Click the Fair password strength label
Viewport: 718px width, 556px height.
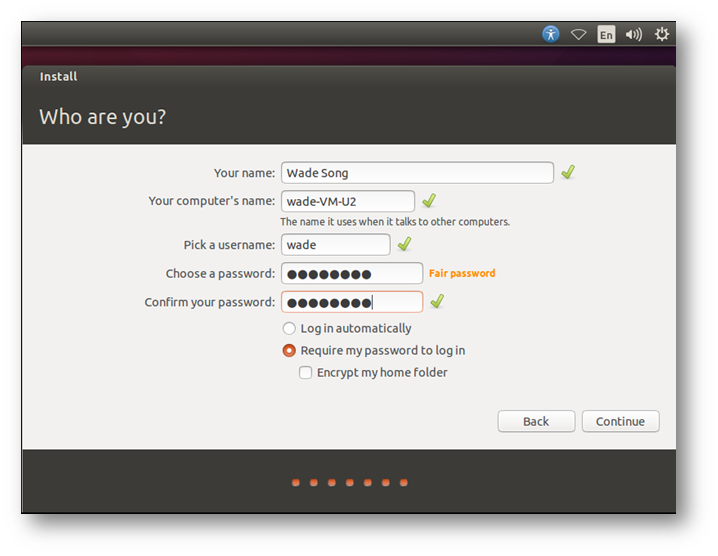pos(462,273)
